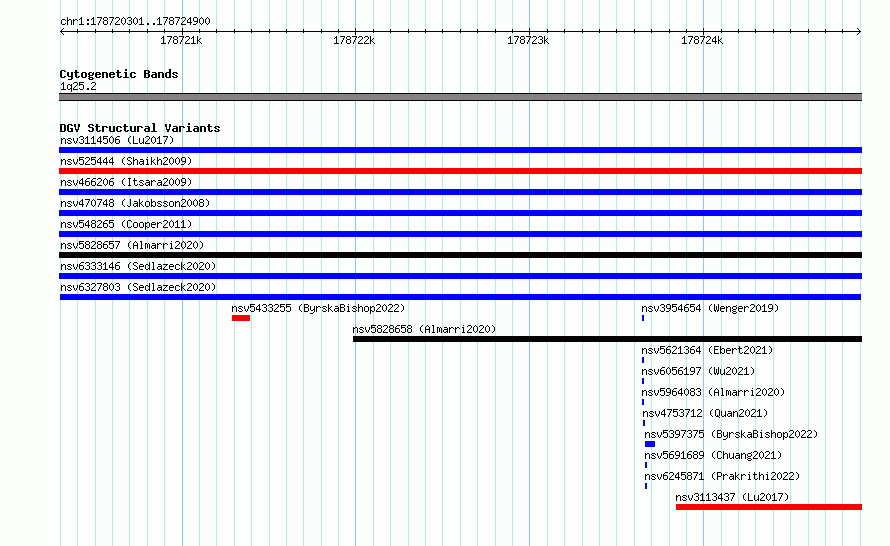This screenshot has width=890, height=546.
Task: Select the nsv470748 (Jakobsson2008) label
Action: pos(135,203)
